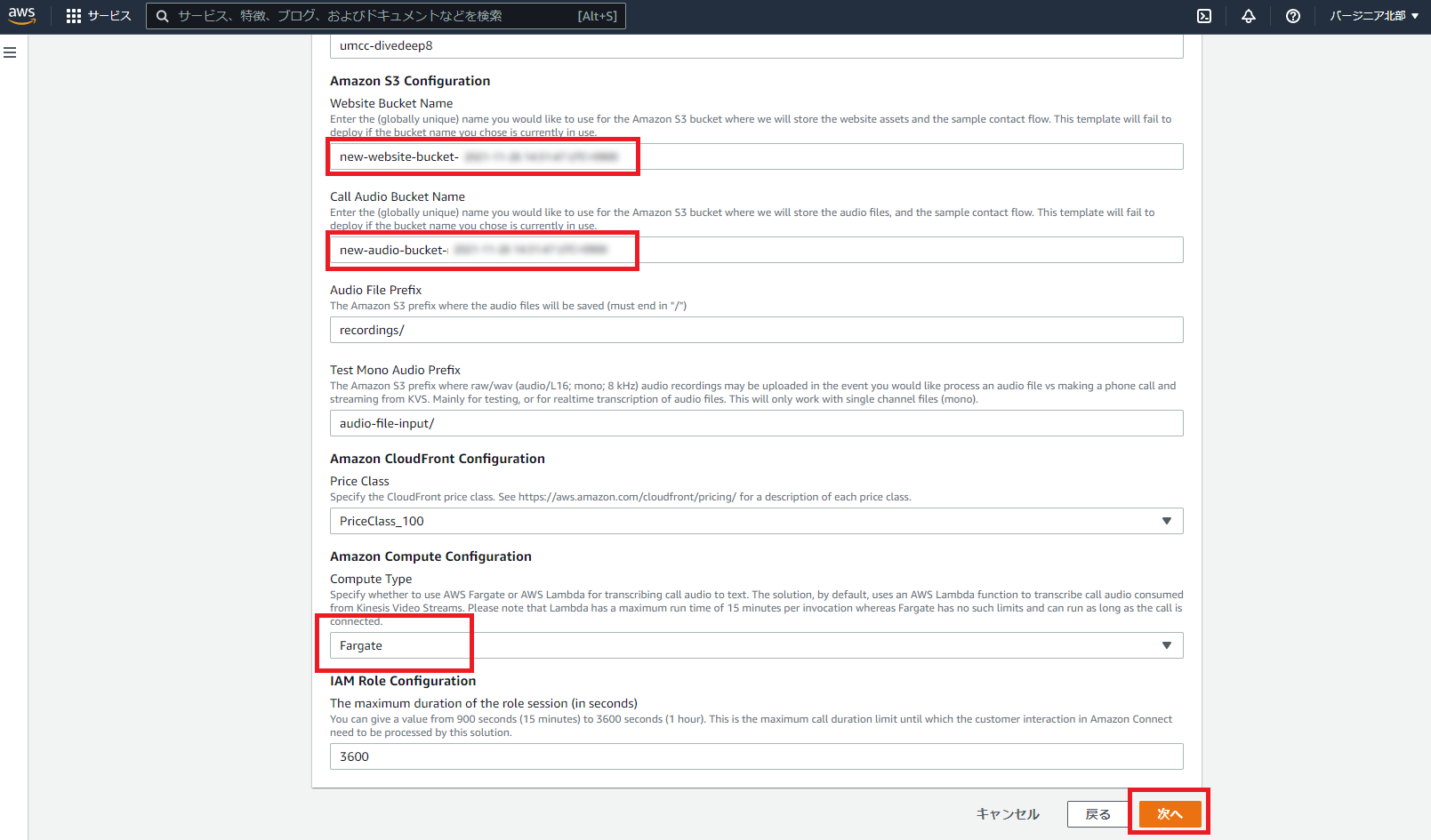Click the Amazon Compute Configuration heading
Screen dimensions: 1431x840
[430, 556]
